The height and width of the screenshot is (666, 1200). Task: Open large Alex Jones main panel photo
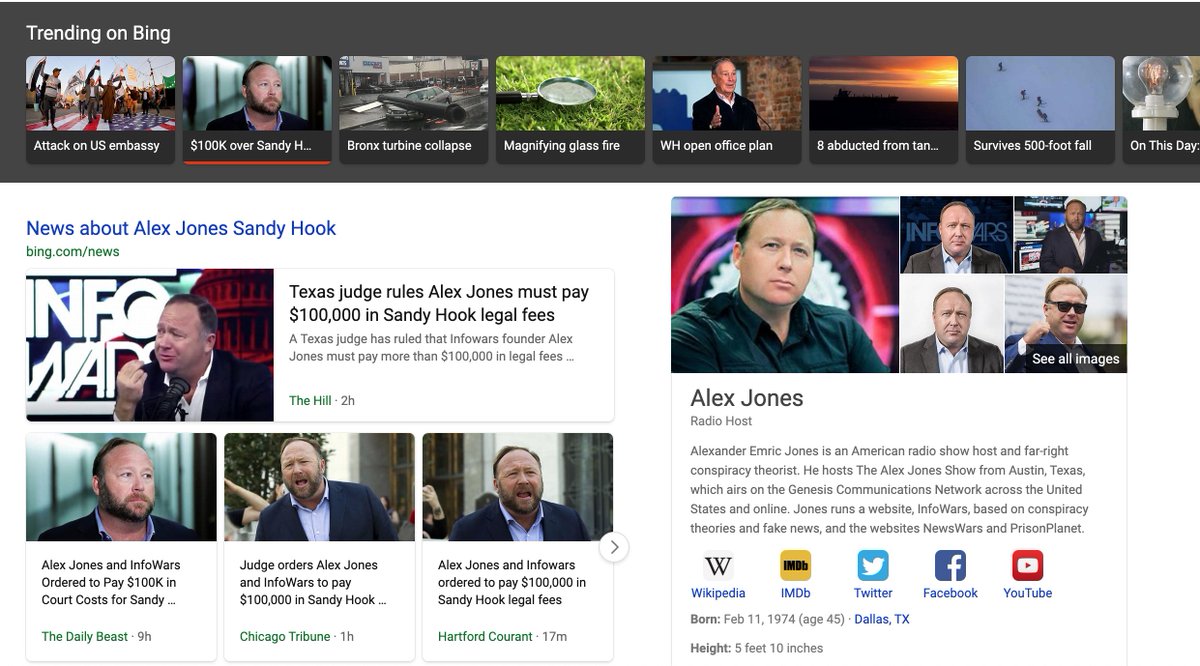785,285
